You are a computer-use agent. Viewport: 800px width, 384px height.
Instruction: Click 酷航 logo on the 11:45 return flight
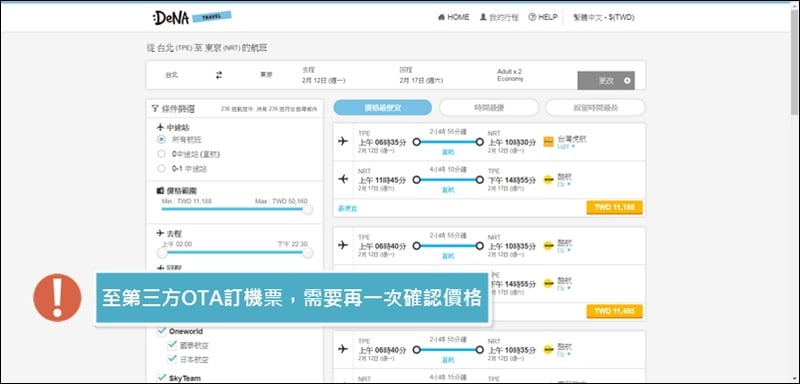coord(549,180)
